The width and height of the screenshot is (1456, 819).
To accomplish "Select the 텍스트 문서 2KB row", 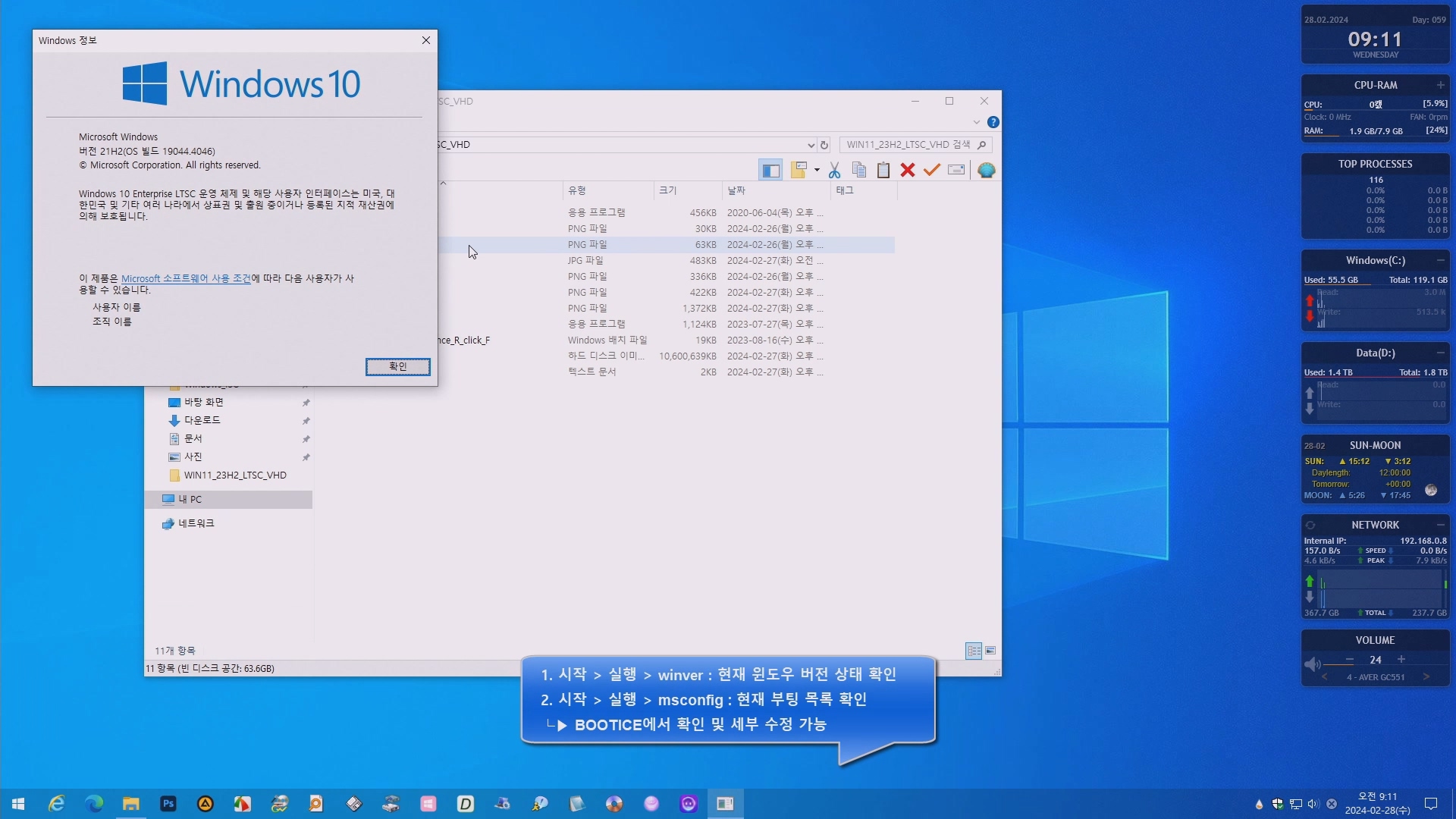I will (667, 372).
